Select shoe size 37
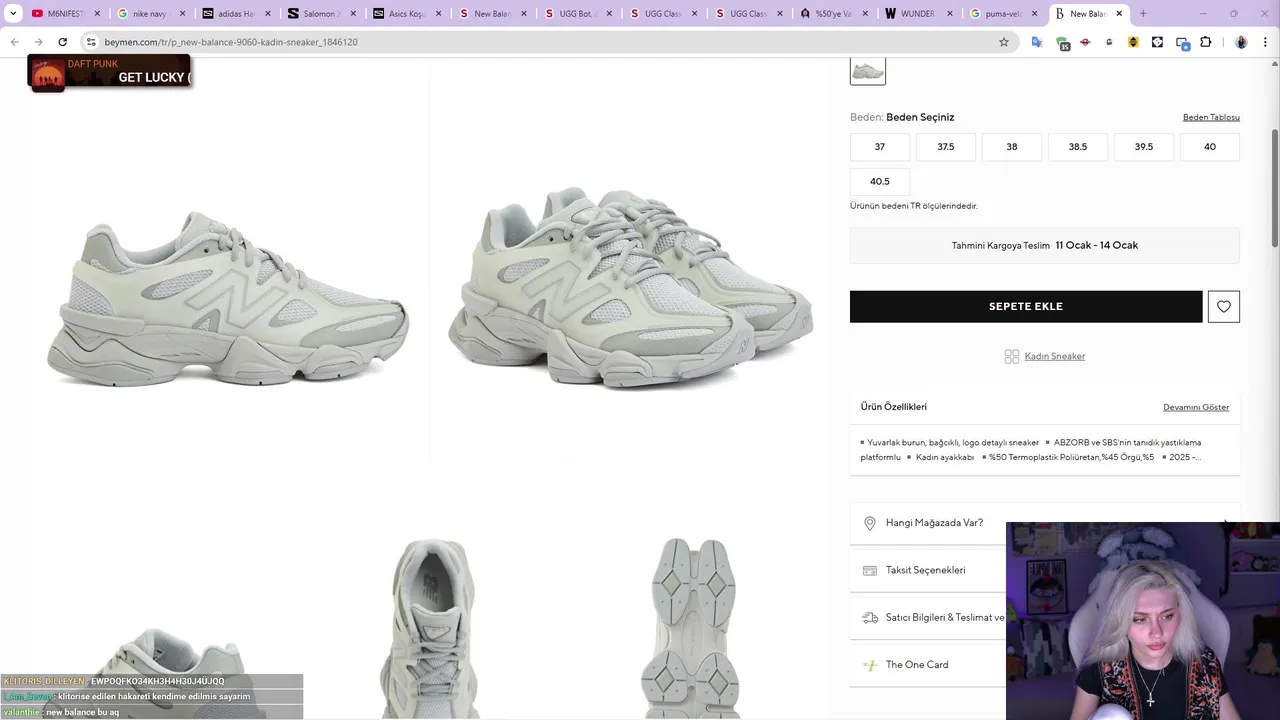 [880, 147]
